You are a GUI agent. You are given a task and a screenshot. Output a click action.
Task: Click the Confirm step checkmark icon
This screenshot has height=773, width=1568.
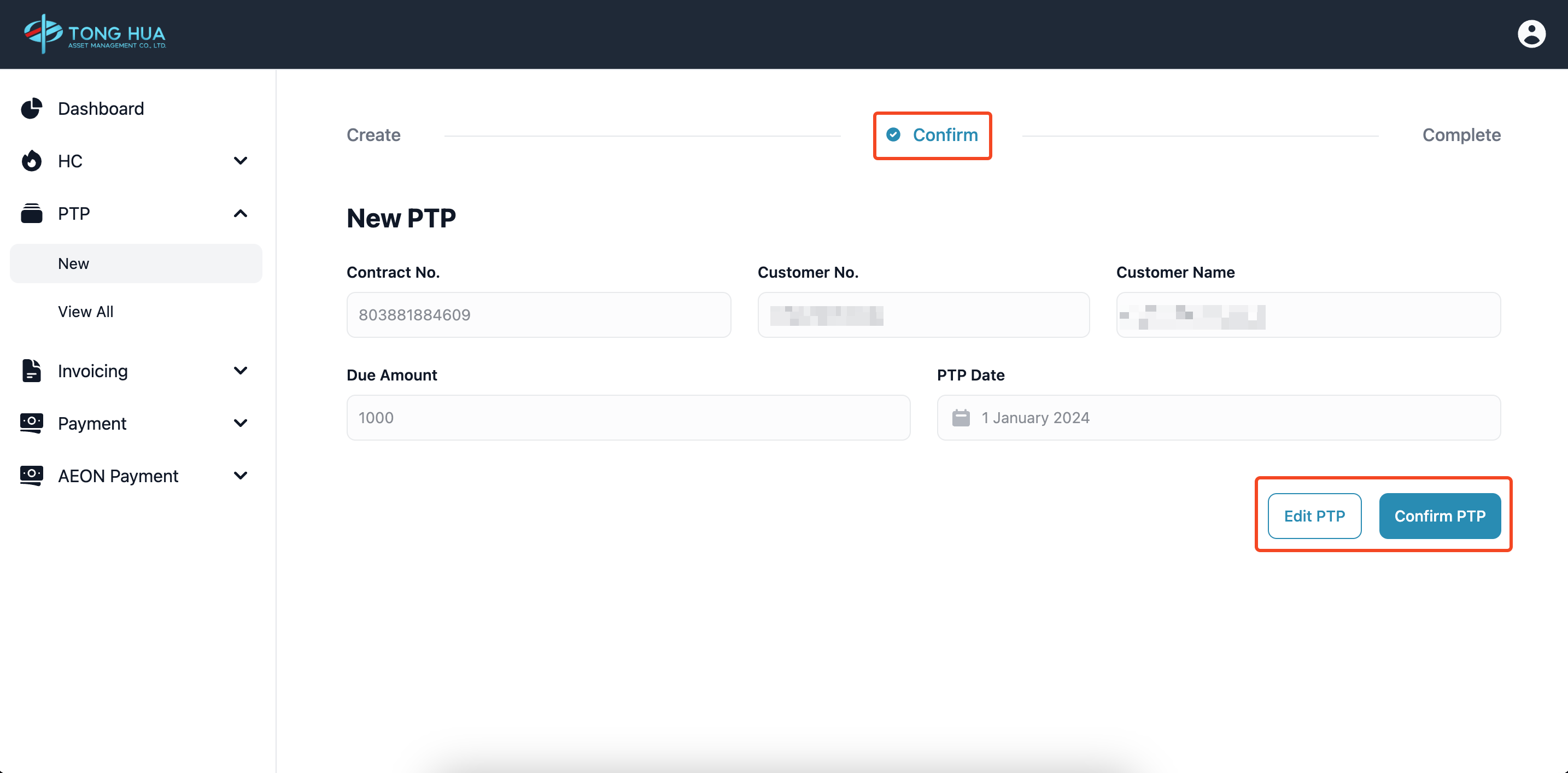(x=893, y=134)
